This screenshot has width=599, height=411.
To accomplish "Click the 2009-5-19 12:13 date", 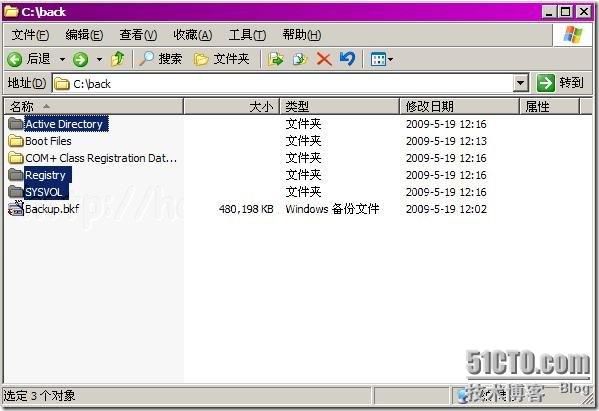I will (446, 141).
